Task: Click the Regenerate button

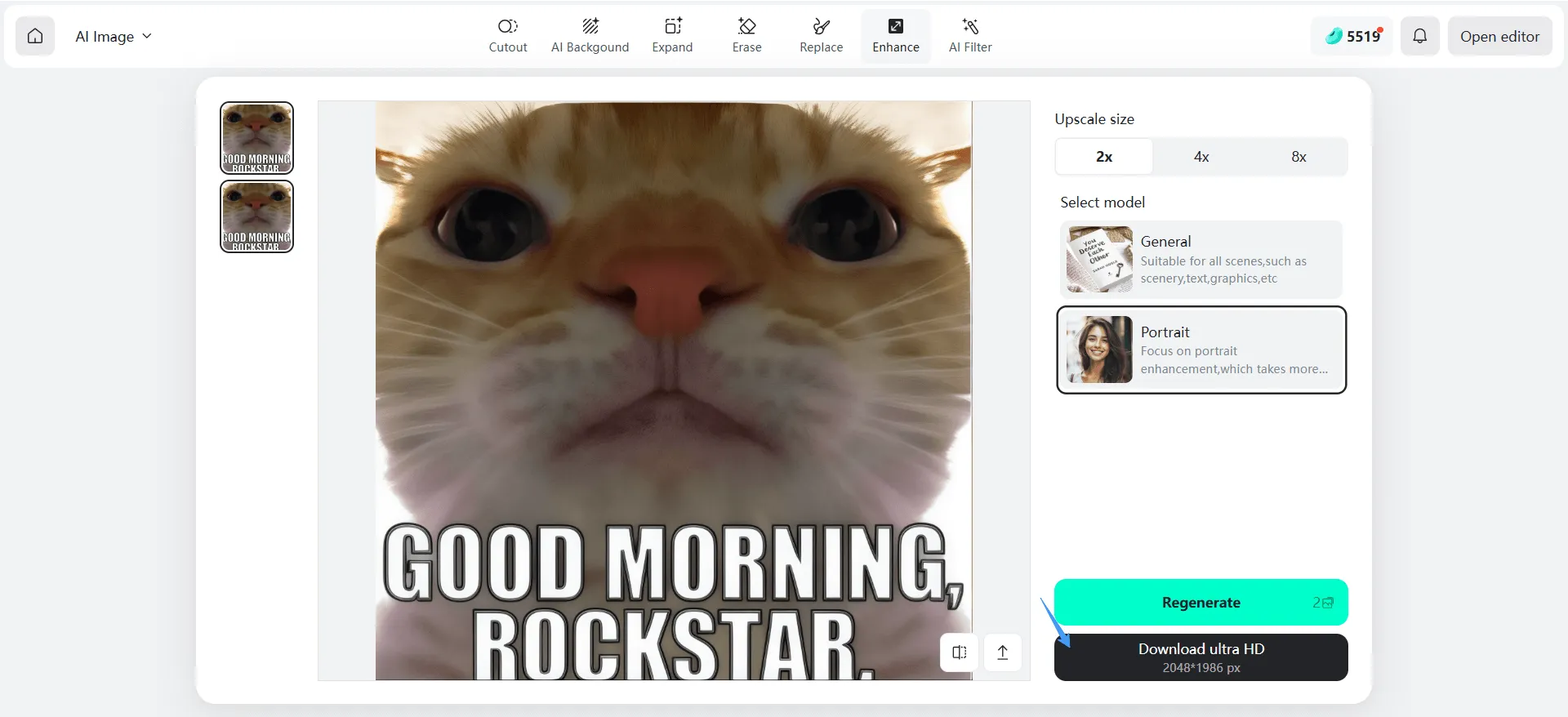Action: click(x=1200, y=603)
